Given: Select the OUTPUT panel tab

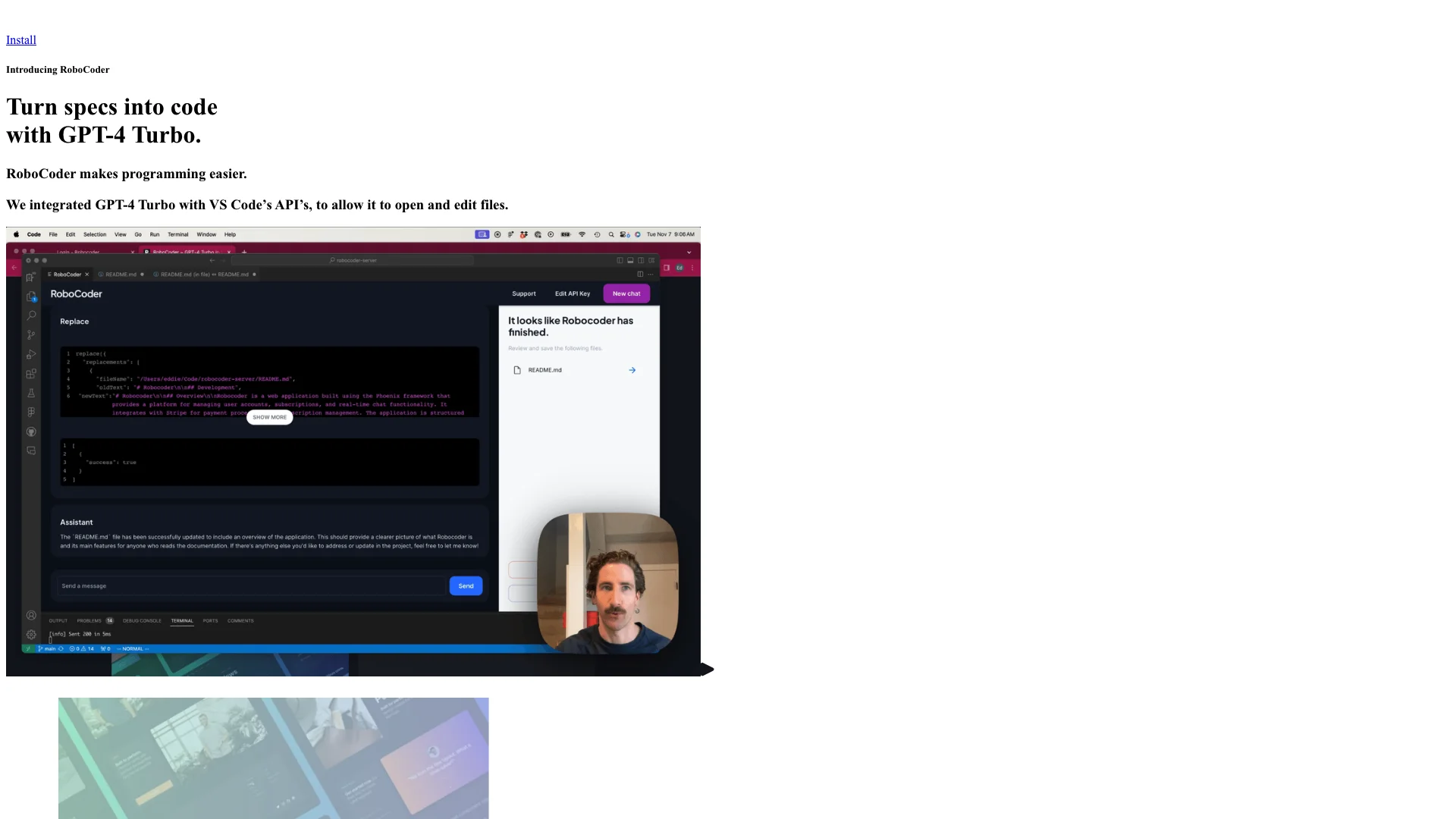Looking at the screenshot, I should [x=58, y=620].
